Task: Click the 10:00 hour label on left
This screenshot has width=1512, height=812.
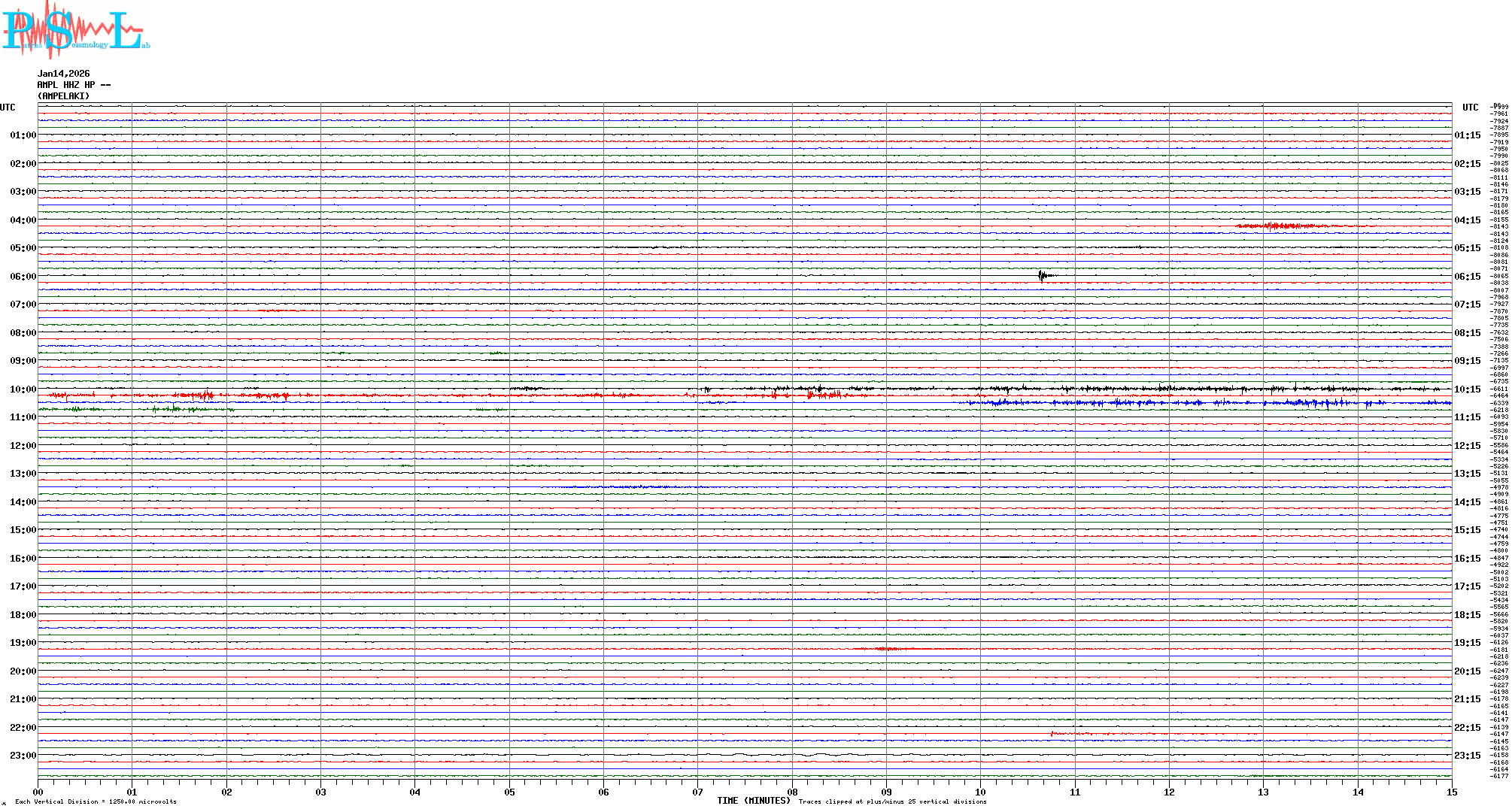Action: 23,389
